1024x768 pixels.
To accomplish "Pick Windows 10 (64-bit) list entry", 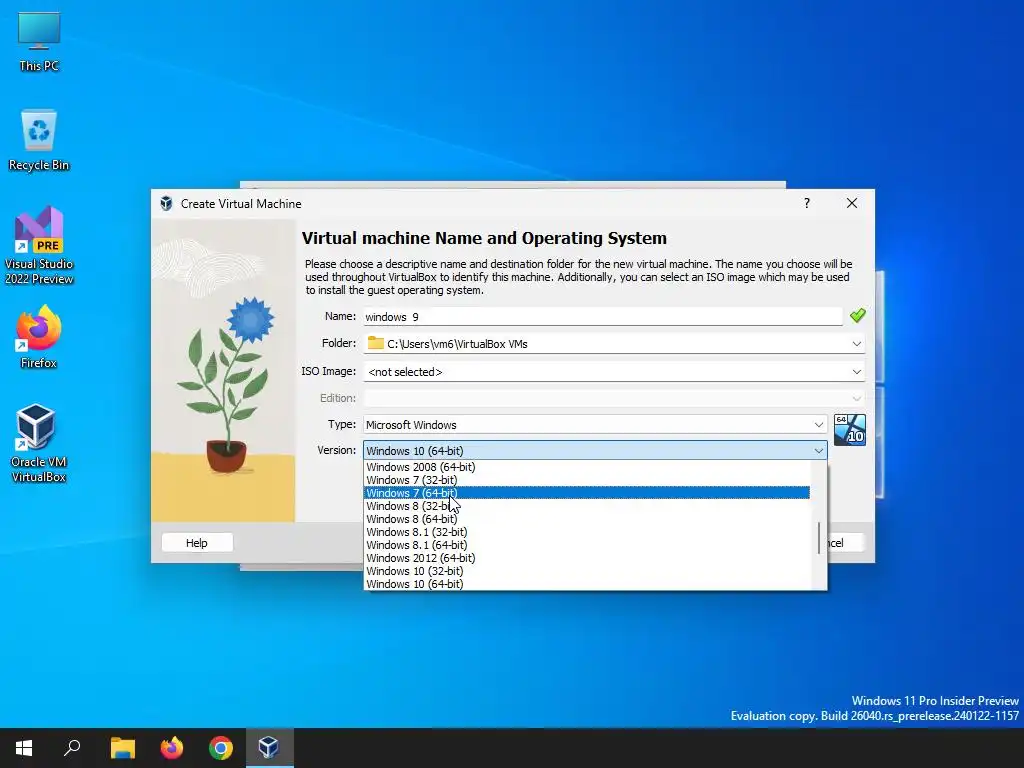I will click(586, 584).
